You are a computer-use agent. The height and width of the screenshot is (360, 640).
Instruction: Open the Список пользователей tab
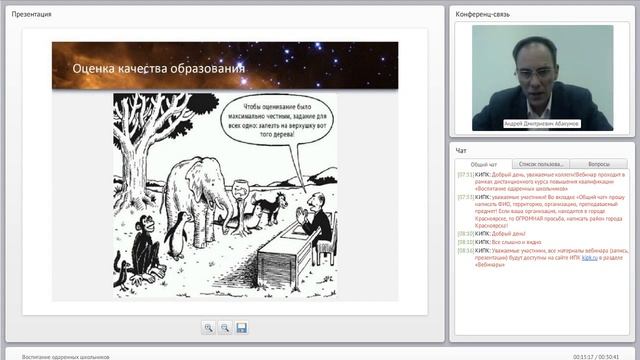pyautogui.click(x=541, y=164)
